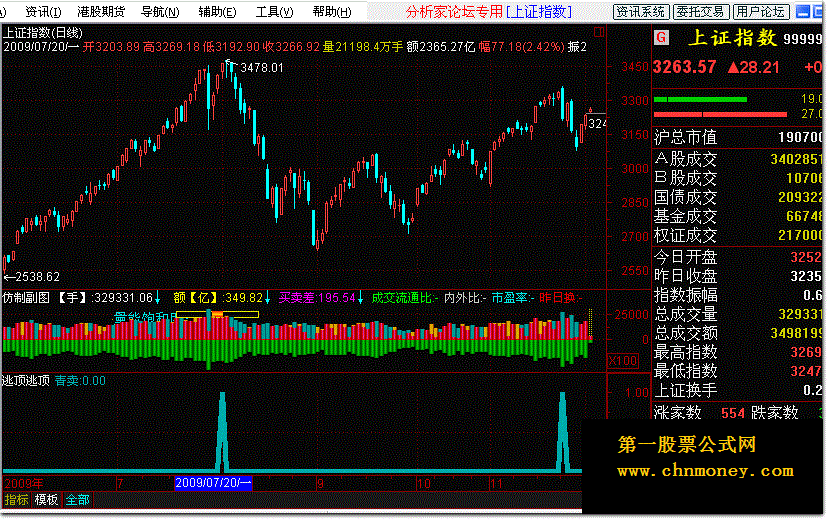The width and height of the screenshot is (829, 520).
Task: Open the 港股期货 menu
Action: coord(101,12)
